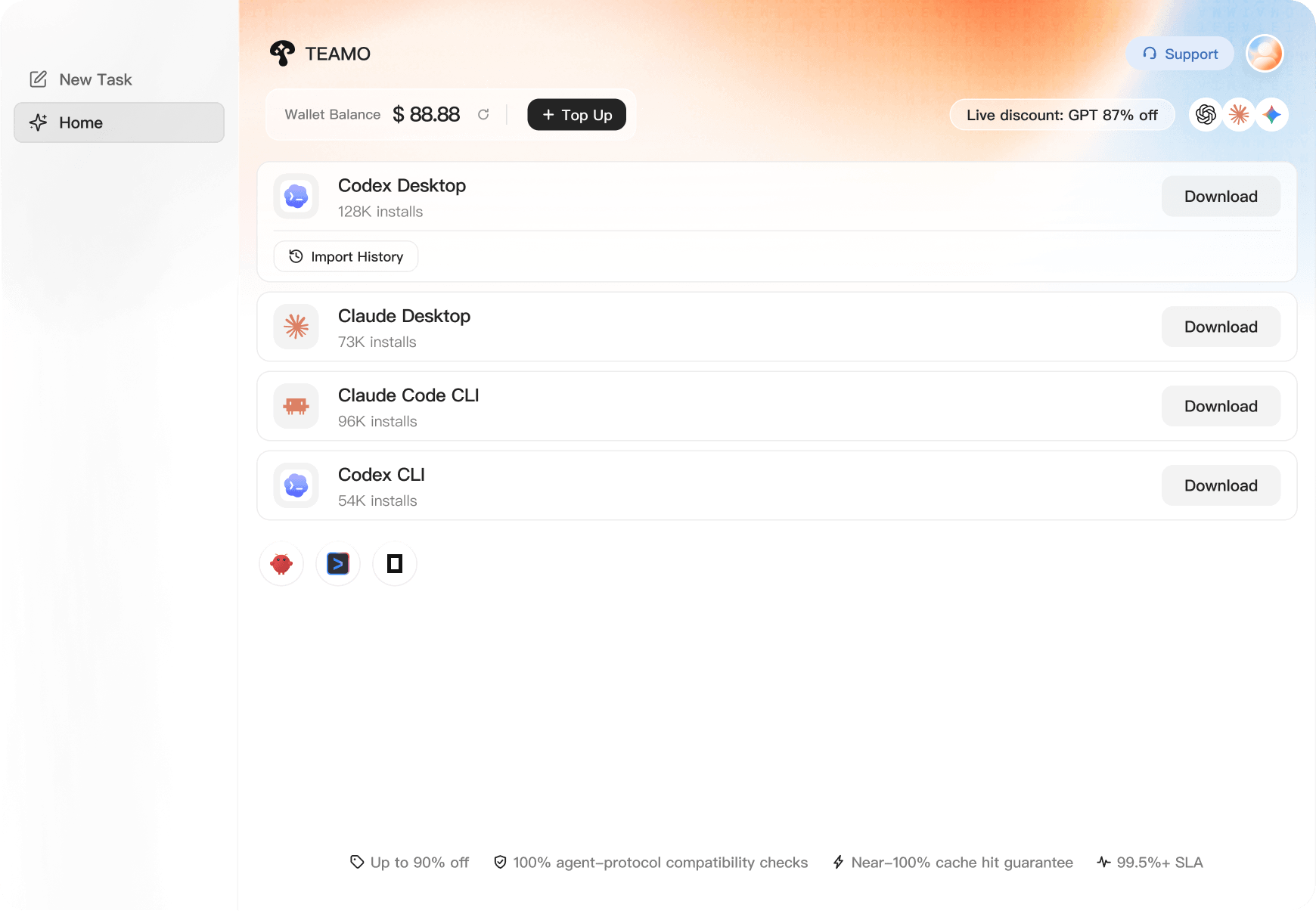Click the Wallet Balance label
The image size is (1316, 911).
click(333, 115)
